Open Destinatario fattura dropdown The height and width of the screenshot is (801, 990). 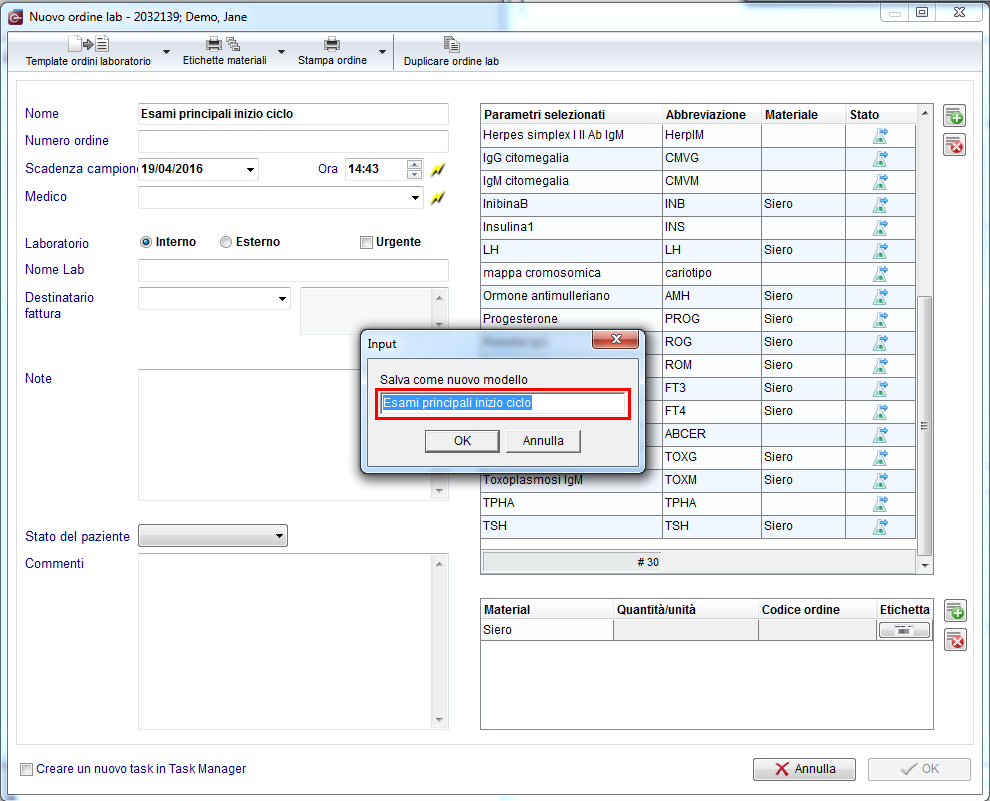pyautogui.click(x=282, y=299)
